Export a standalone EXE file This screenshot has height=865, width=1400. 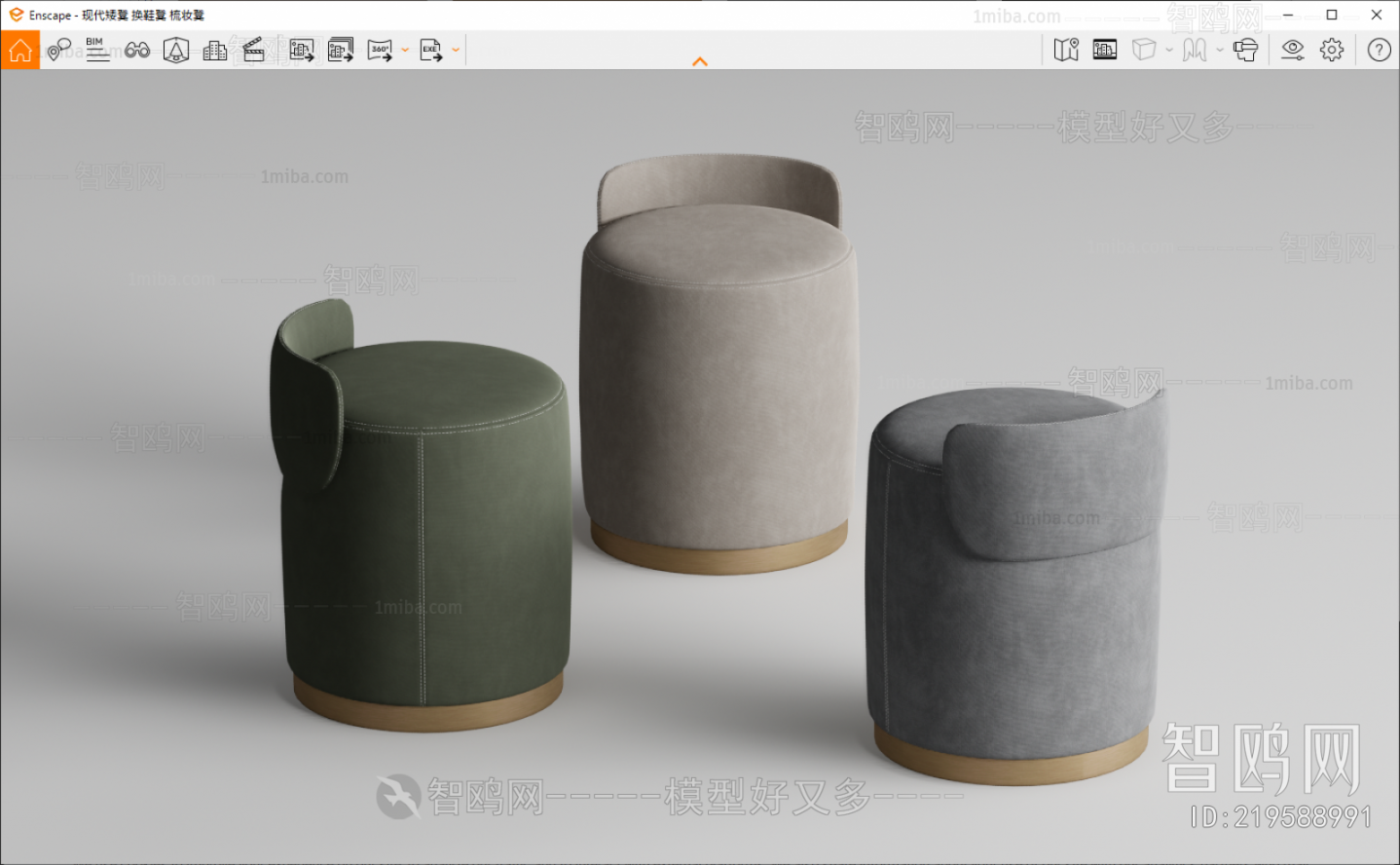coord(430,50)
